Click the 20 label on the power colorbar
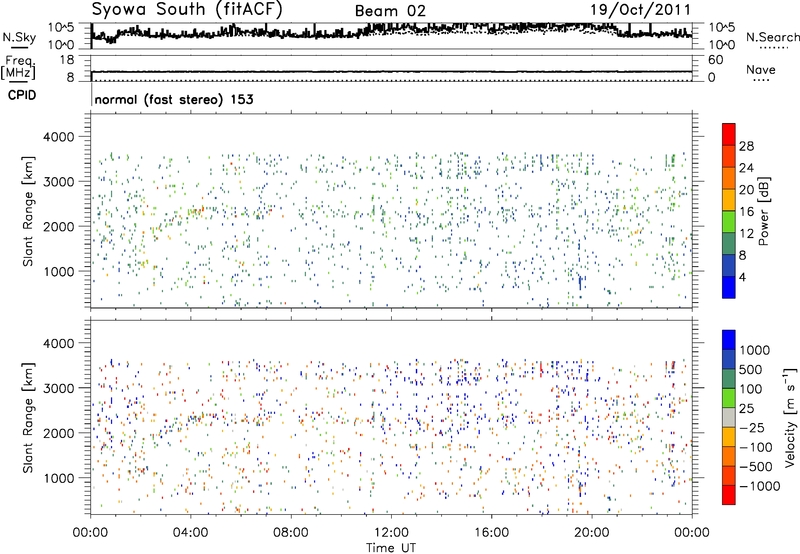Screen dimensions: 800x554 pos(746,190)
